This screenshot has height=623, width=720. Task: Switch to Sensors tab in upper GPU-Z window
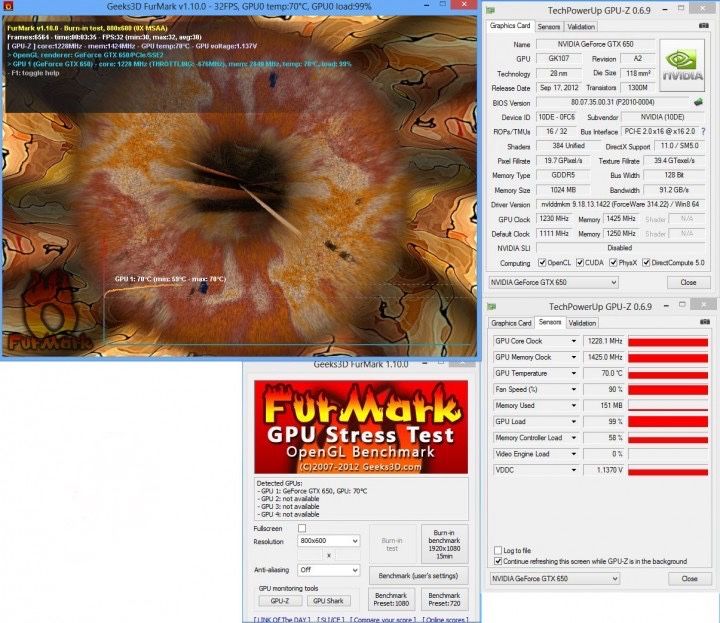[x=548, y=27]
